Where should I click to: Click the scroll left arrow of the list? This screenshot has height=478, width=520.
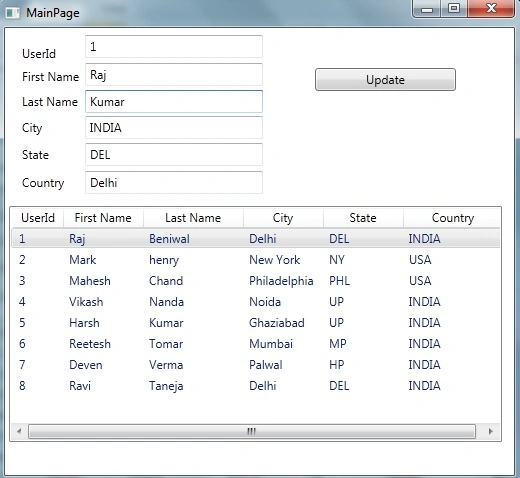click(x=19, y=432)
